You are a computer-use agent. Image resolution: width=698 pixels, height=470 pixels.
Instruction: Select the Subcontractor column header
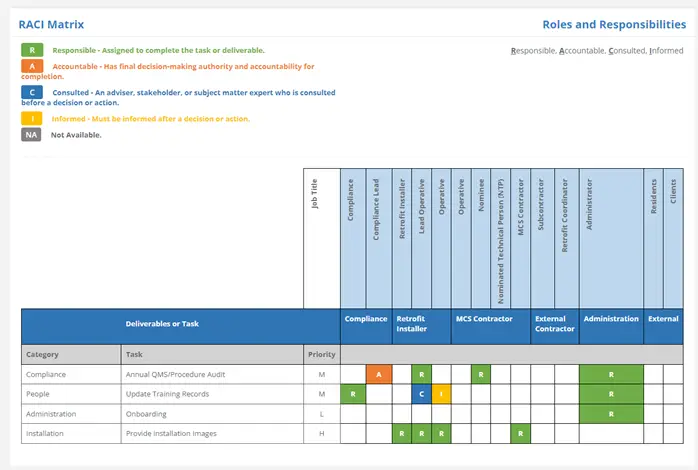point(543,238)
